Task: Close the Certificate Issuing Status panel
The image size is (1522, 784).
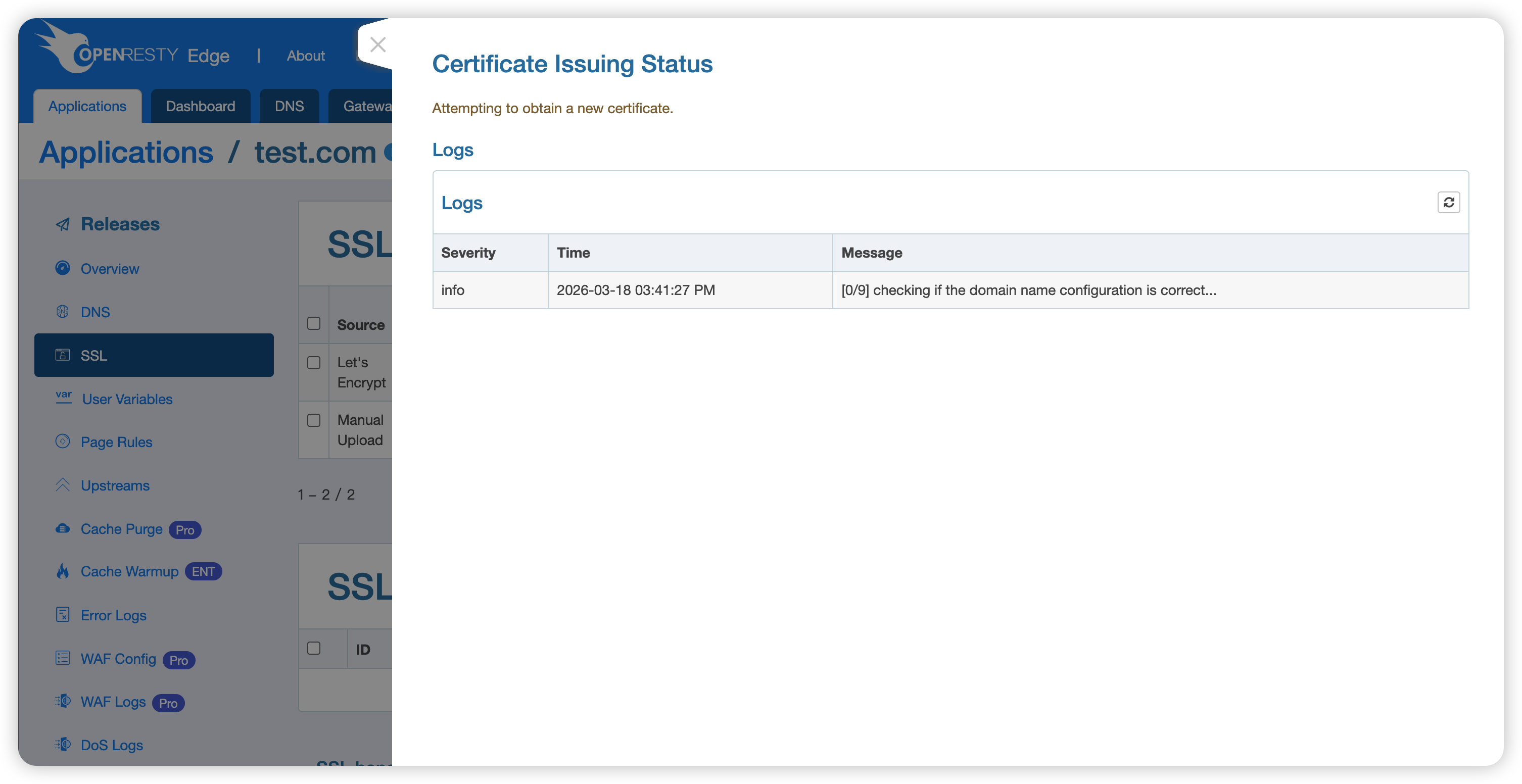Action: [377, 45]
